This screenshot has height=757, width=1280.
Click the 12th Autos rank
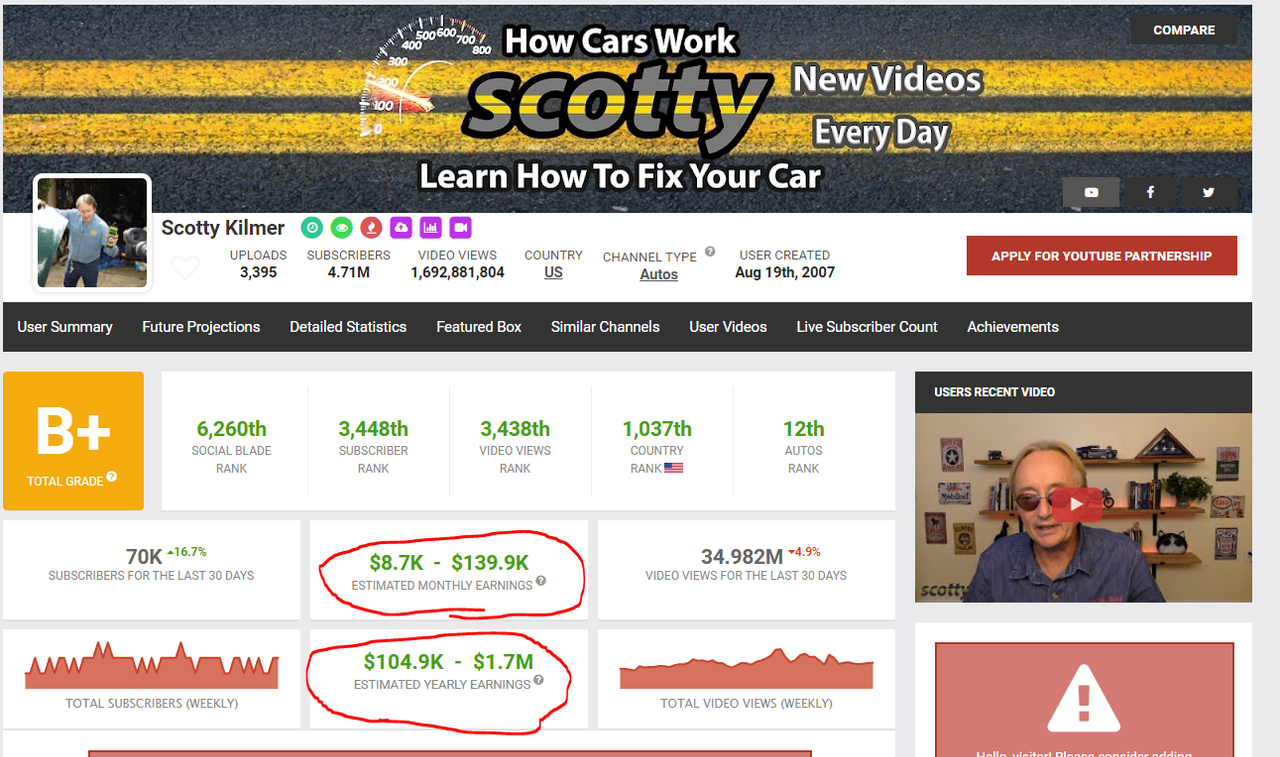804,429
